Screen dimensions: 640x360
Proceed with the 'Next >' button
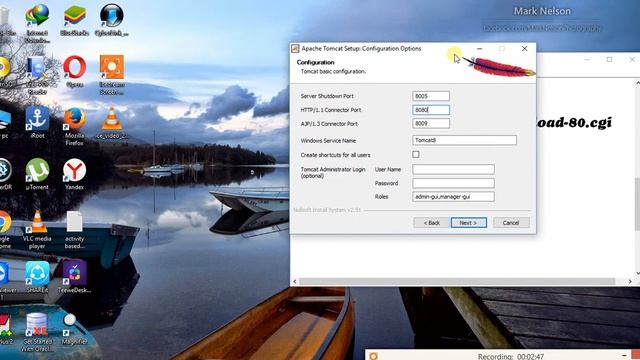(x=469, y=223)
